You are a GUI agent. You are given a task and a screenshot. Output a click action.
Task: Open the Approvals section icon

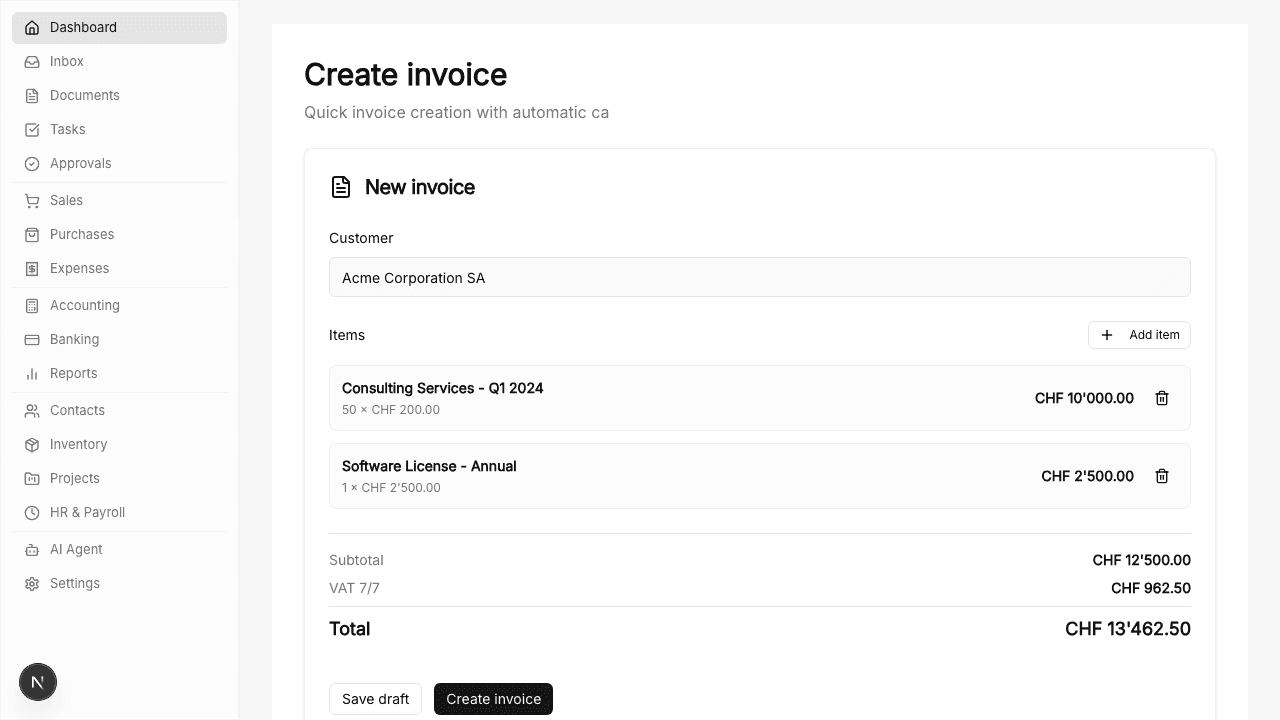coord(31,163)
